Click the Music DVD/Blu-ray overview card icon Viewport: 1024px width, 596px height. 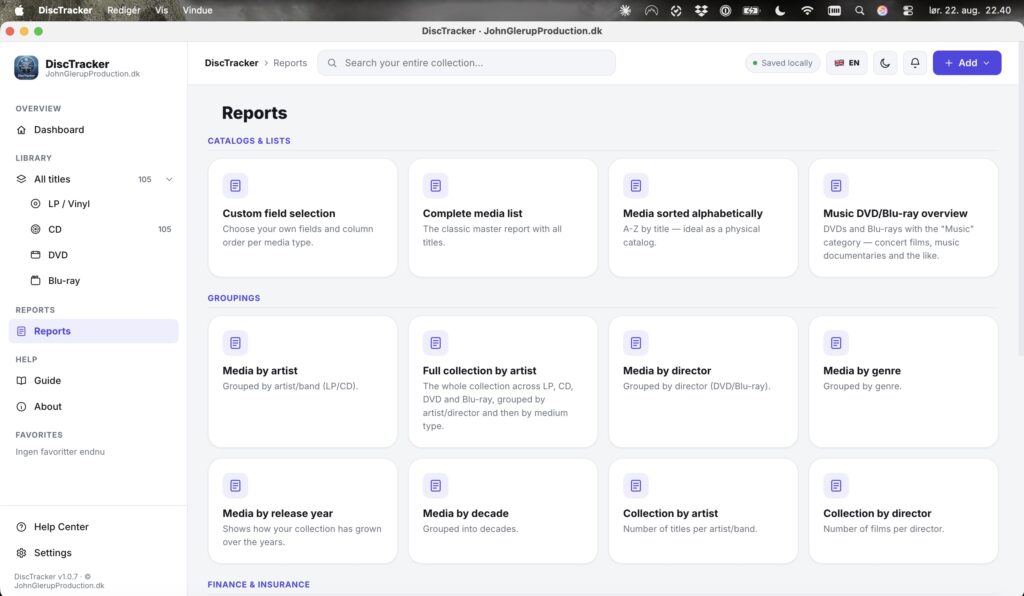pos(836,186)
